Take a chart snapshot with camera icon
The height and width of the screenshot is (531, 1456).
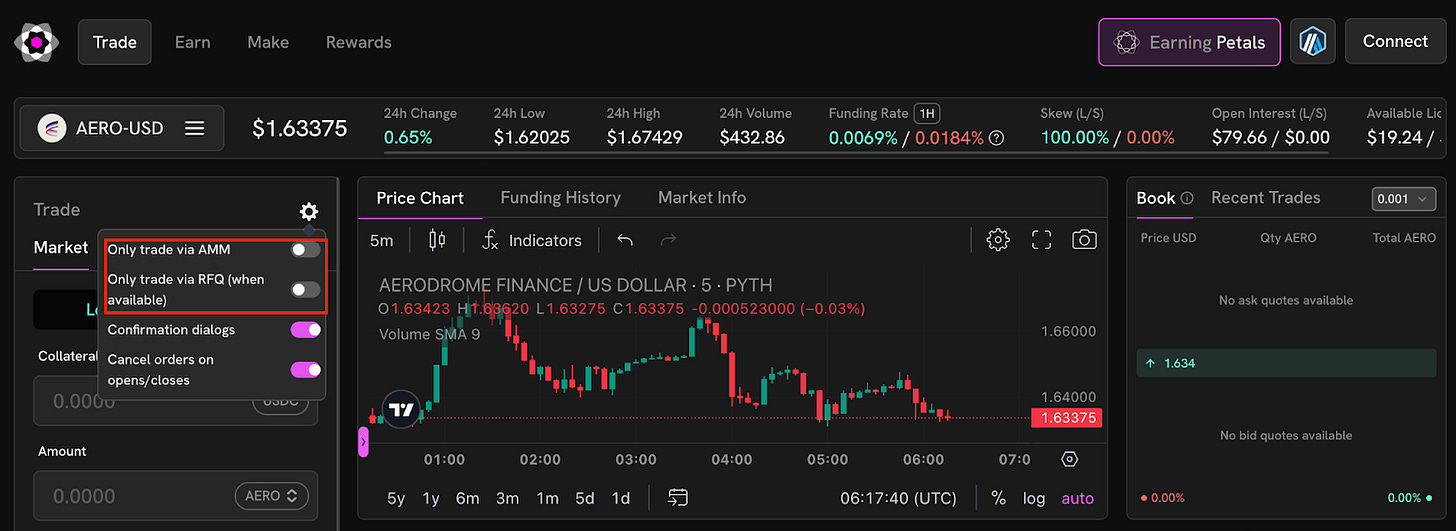(1084, 239)
